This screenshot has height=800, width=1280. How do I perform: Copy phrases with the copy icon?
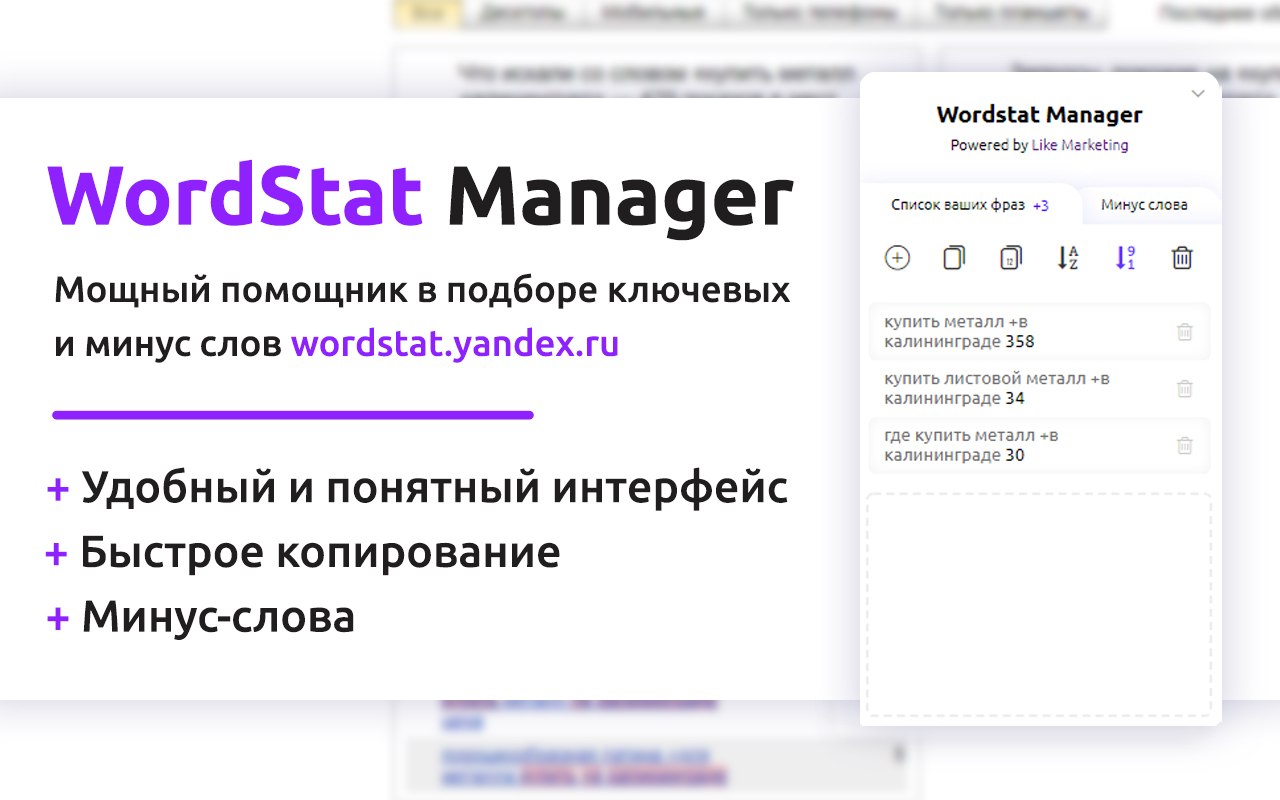click(x=954, y=258)
